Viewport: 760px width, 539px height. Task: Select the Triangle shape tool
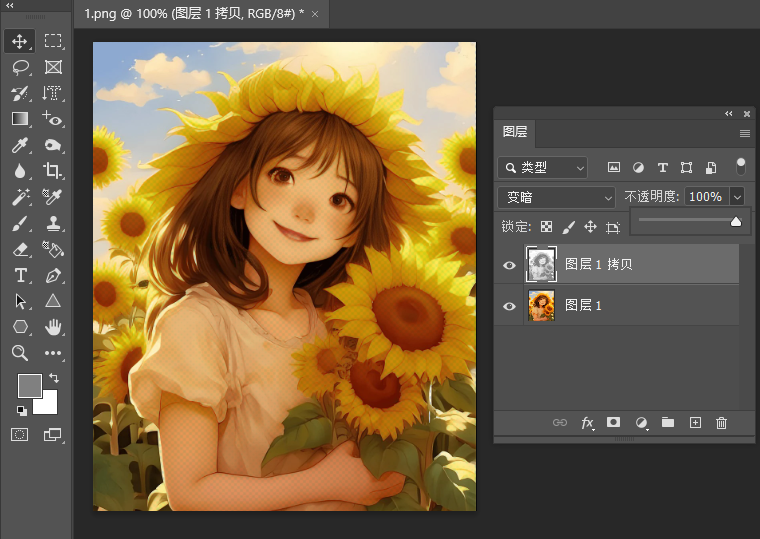[53, 301]
